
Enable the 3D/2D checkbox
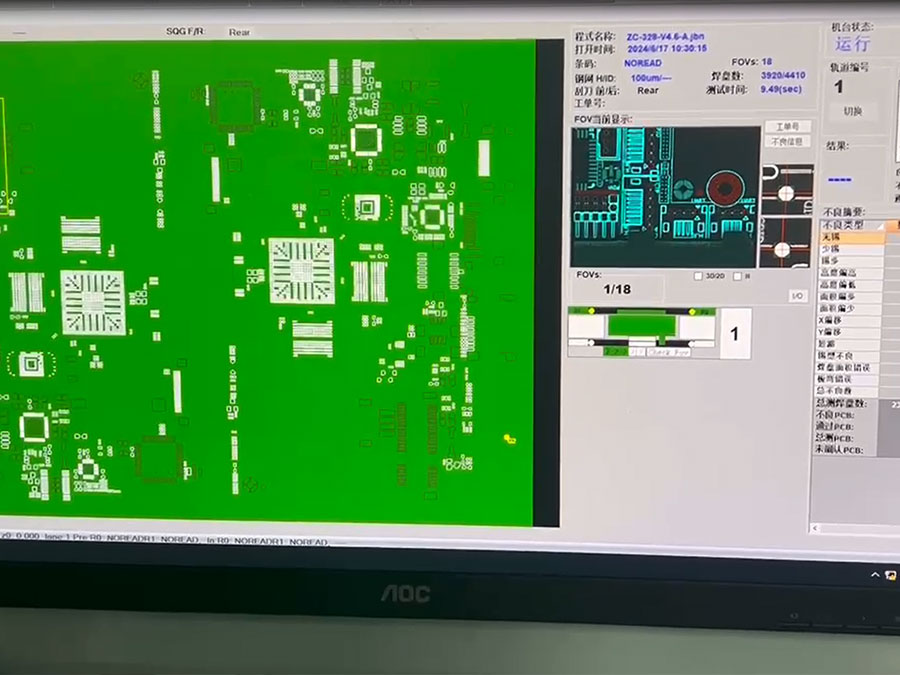(x=698, y=276)
